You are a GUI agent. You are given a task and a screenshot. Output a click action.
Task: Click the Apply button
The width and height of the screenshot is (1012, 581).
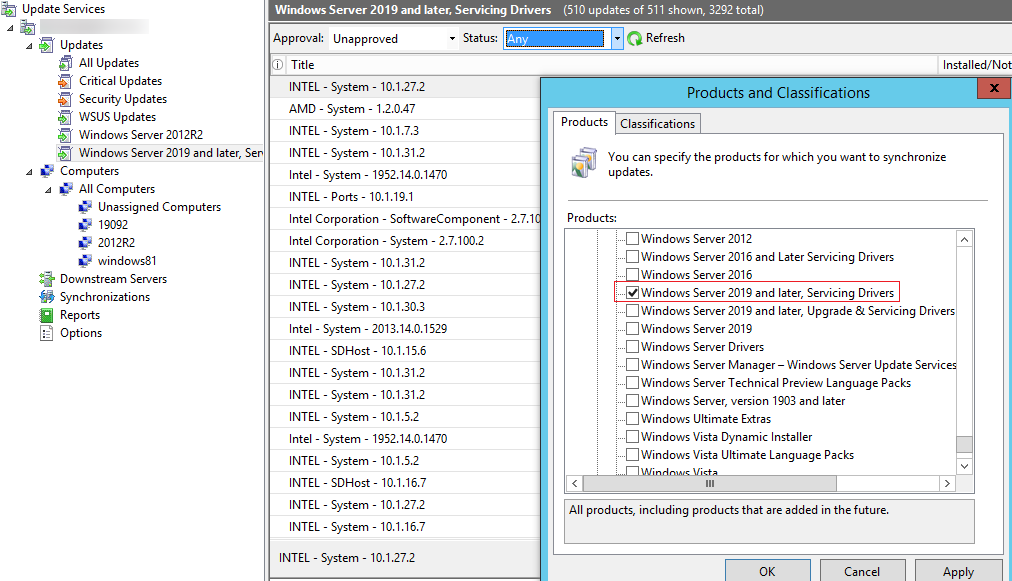[958, 571]
